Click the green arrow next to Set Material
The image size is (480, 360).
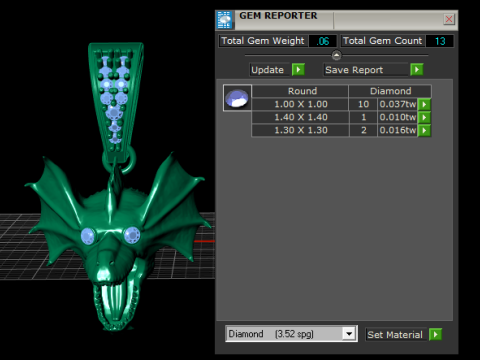tap(435, 334)
